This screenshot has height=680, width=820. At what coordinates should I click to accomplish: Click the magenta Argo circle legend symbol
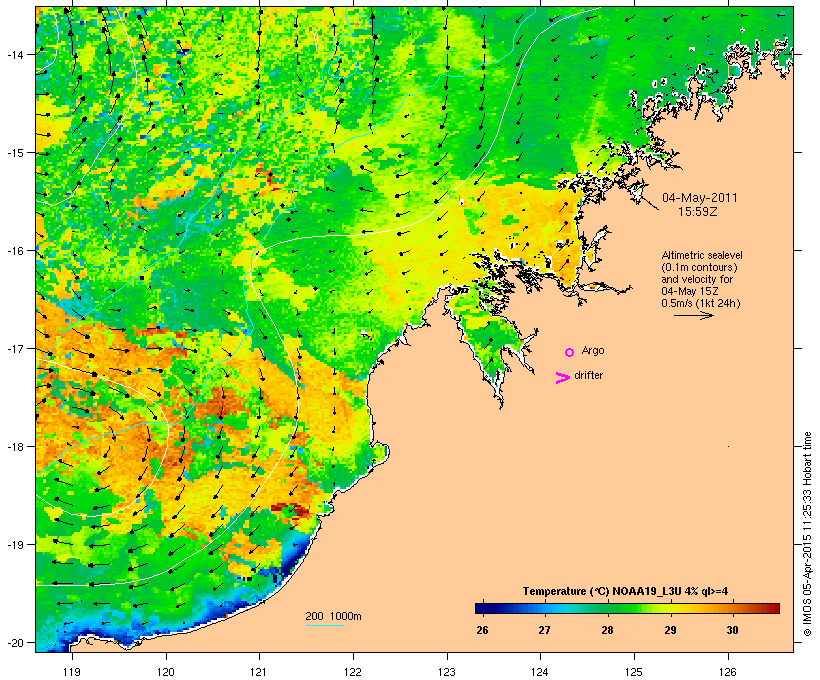tap(570, 352)
